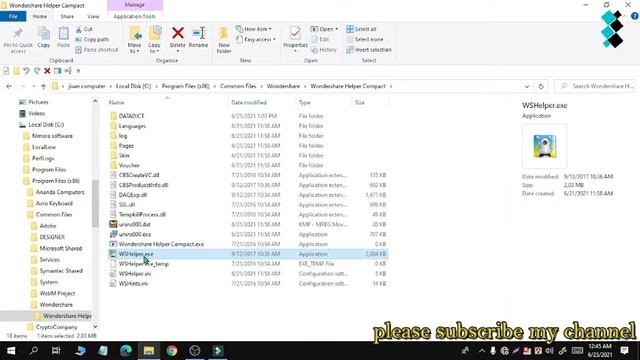
Task: Open Properties from the ribbon
Action: click(295, 38)
